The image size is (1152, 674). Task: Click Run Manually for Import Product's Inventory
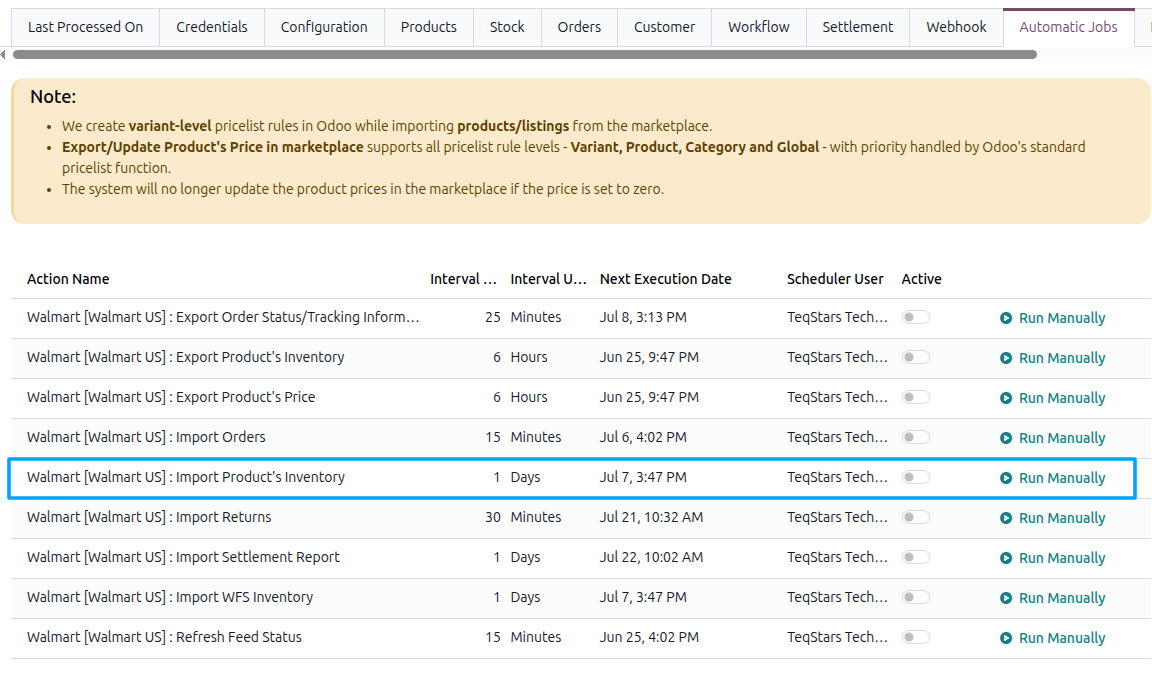(x=1052, y=478)
